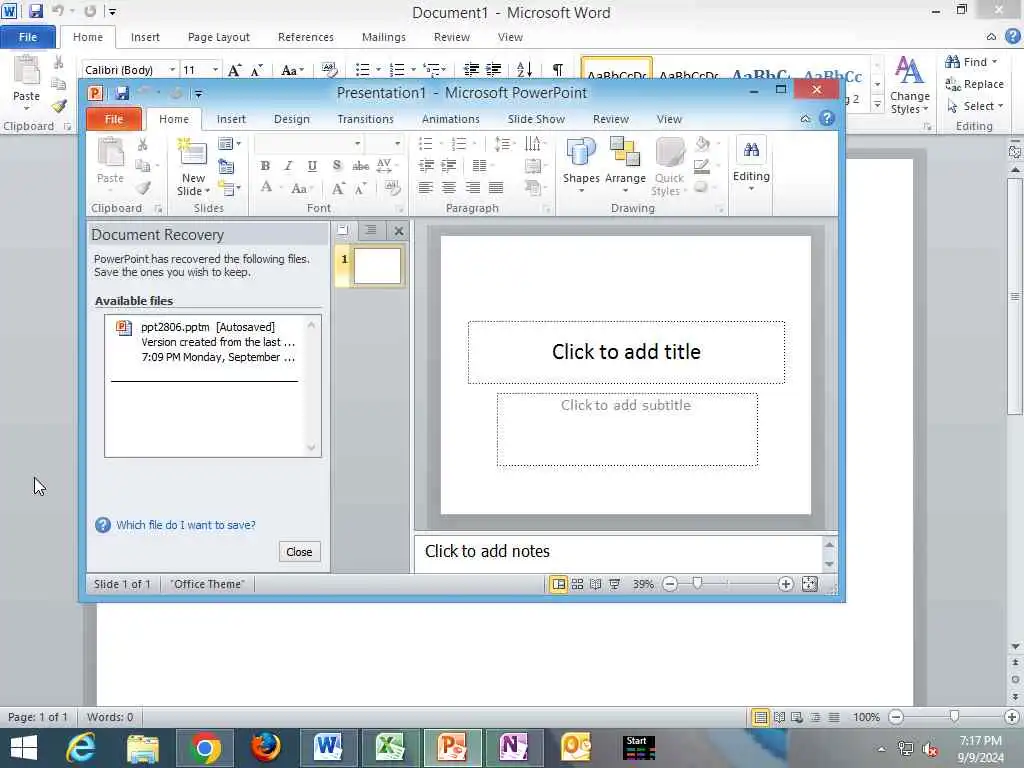1024x768 pixels.
Task: Click Word Format Painter brush icon
Action: tap(59, 106)
